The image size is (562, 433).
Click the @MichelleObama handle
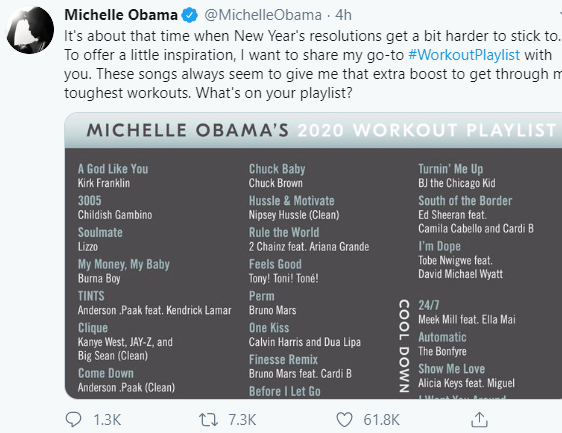[x=263, y=15]
